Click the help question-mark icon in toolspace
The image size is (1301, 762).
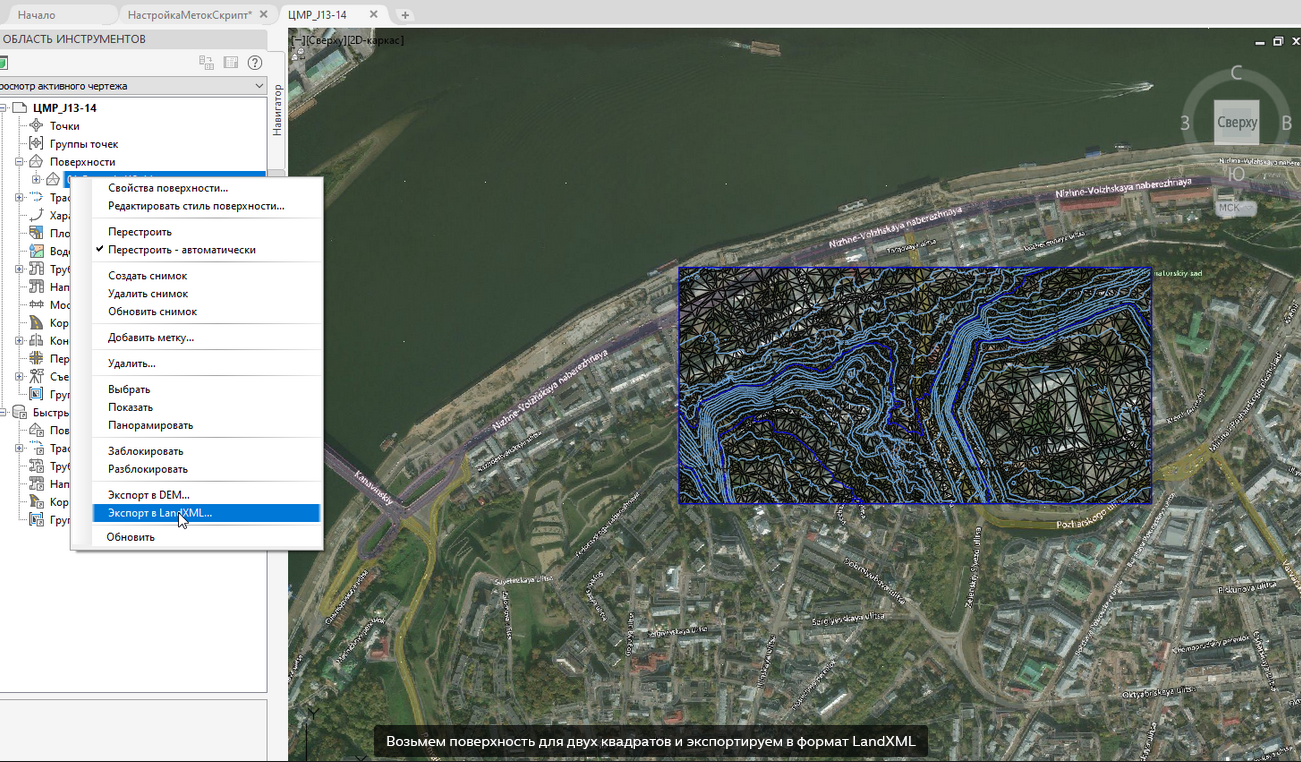tap(255, 63)
